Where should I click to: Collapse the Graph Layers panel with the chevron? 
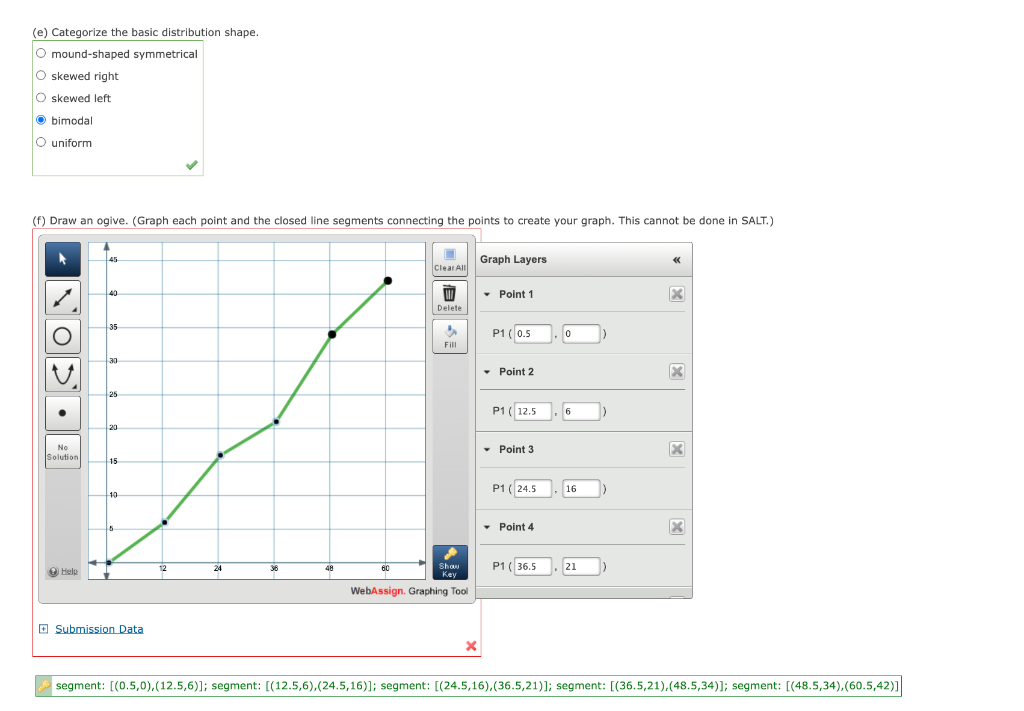click(676, 259)
